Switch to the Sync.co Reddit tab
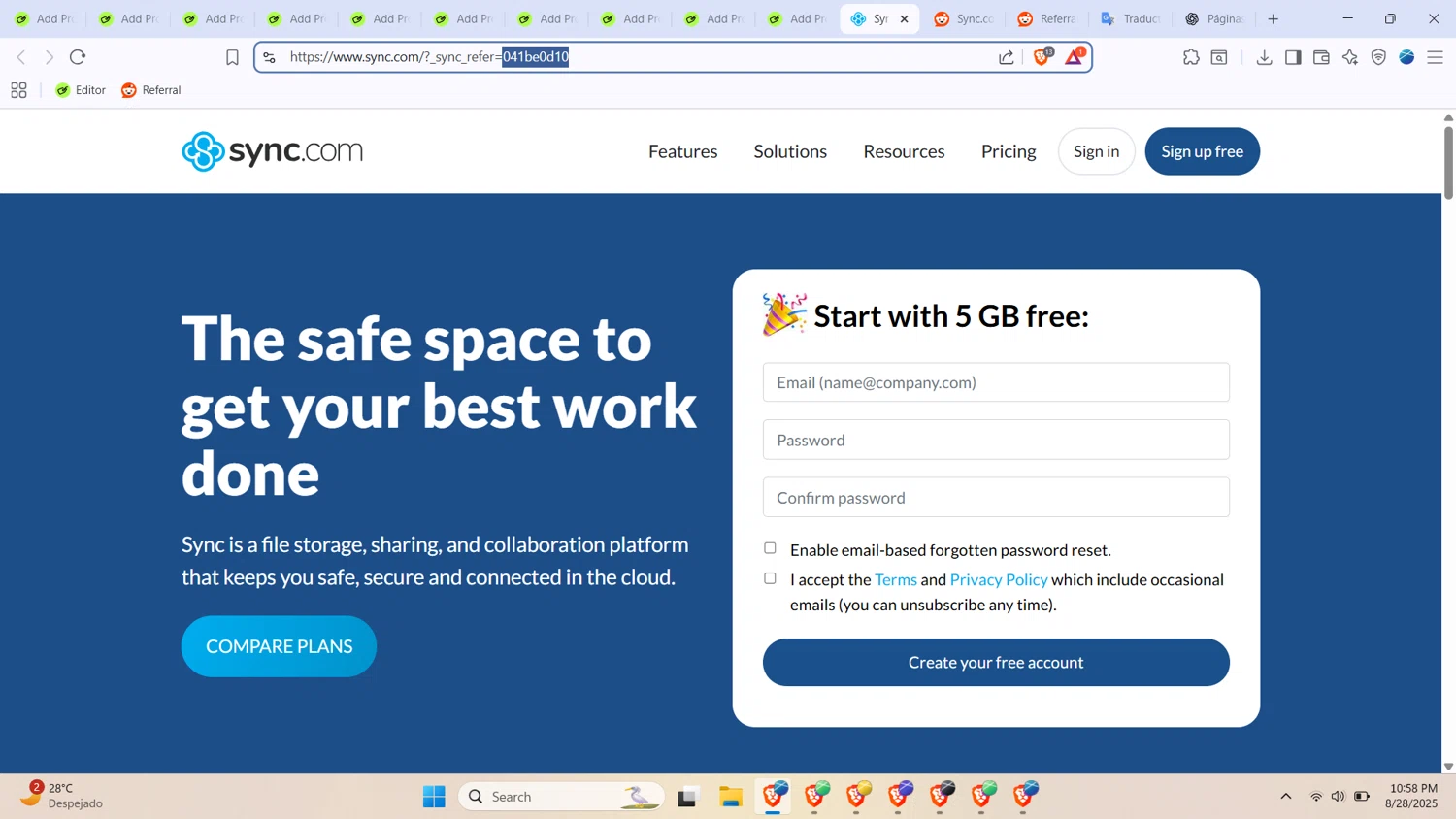The width and height of the screenshot is (1456, 819). 964,18
